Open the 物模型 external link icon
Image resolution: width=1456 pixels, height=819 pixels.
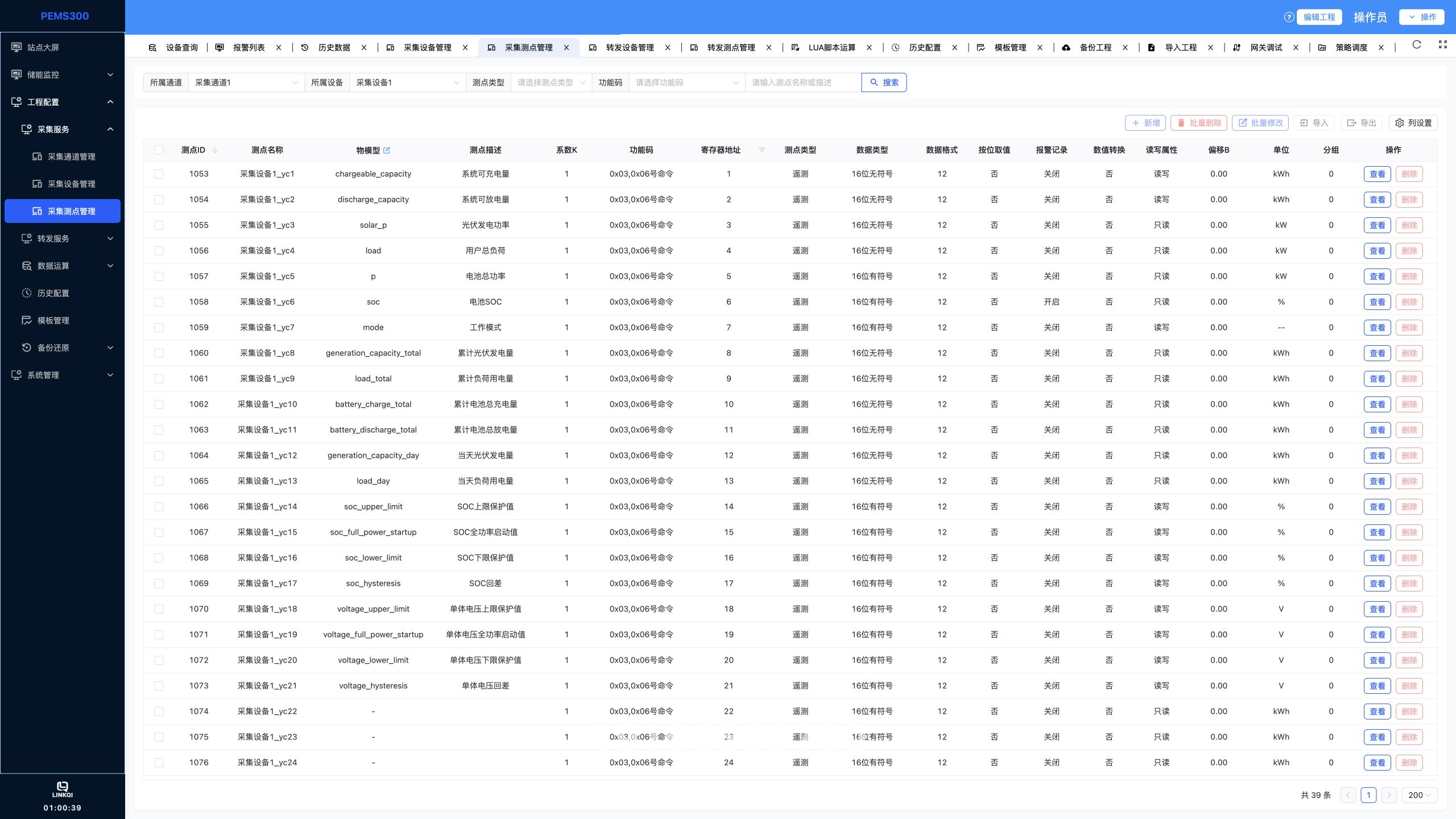click(387, 150)
